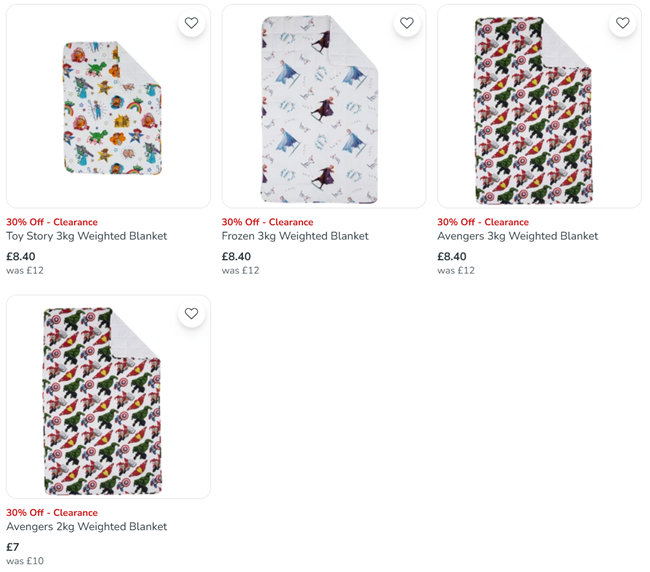The image size is (650, 572).
Task: Open the Avengers 2kg Weighted Blanket title
Action: (87, 527)
